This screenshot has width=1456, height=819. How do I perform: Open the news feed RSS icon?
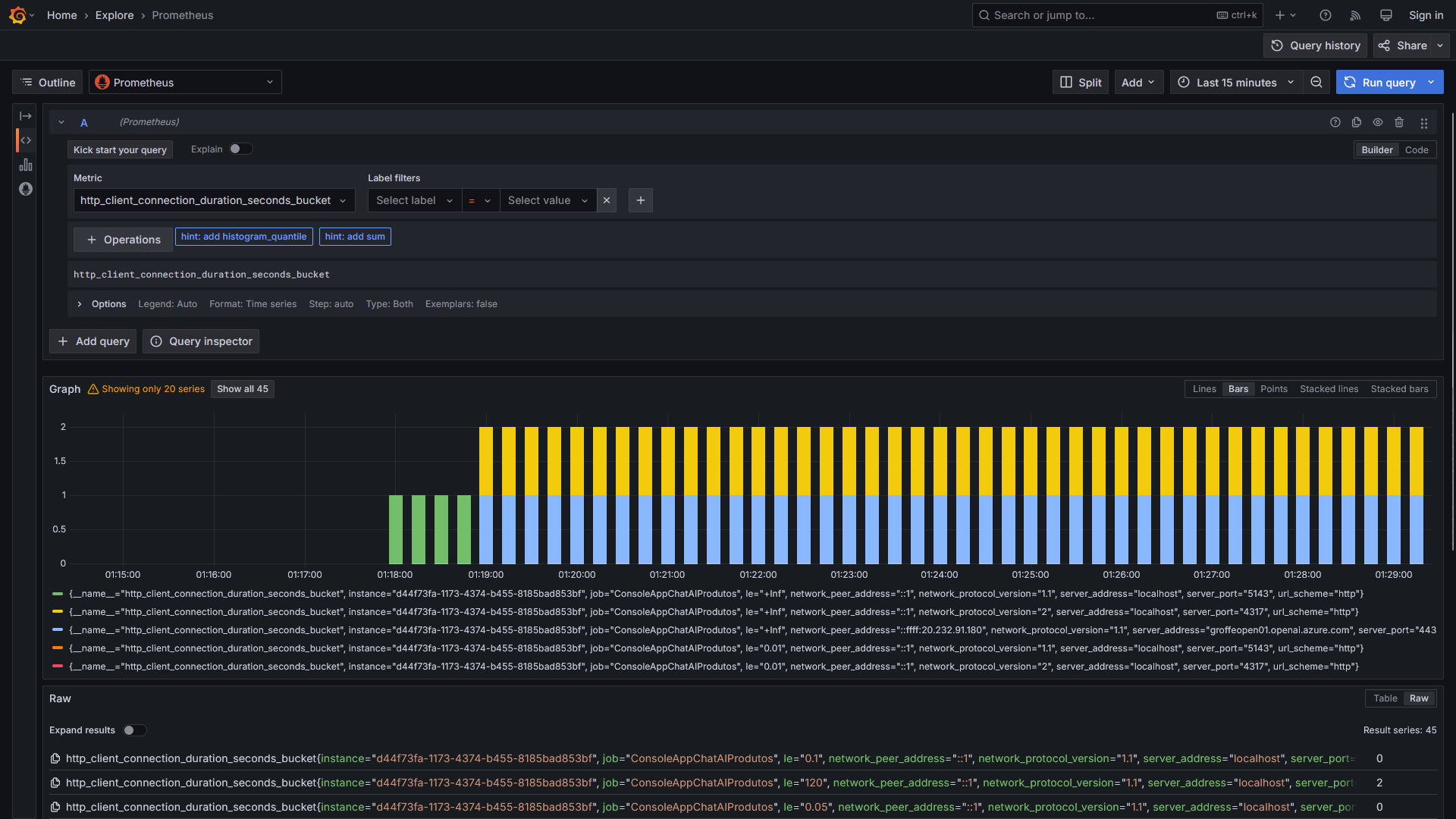point(1356,15)
